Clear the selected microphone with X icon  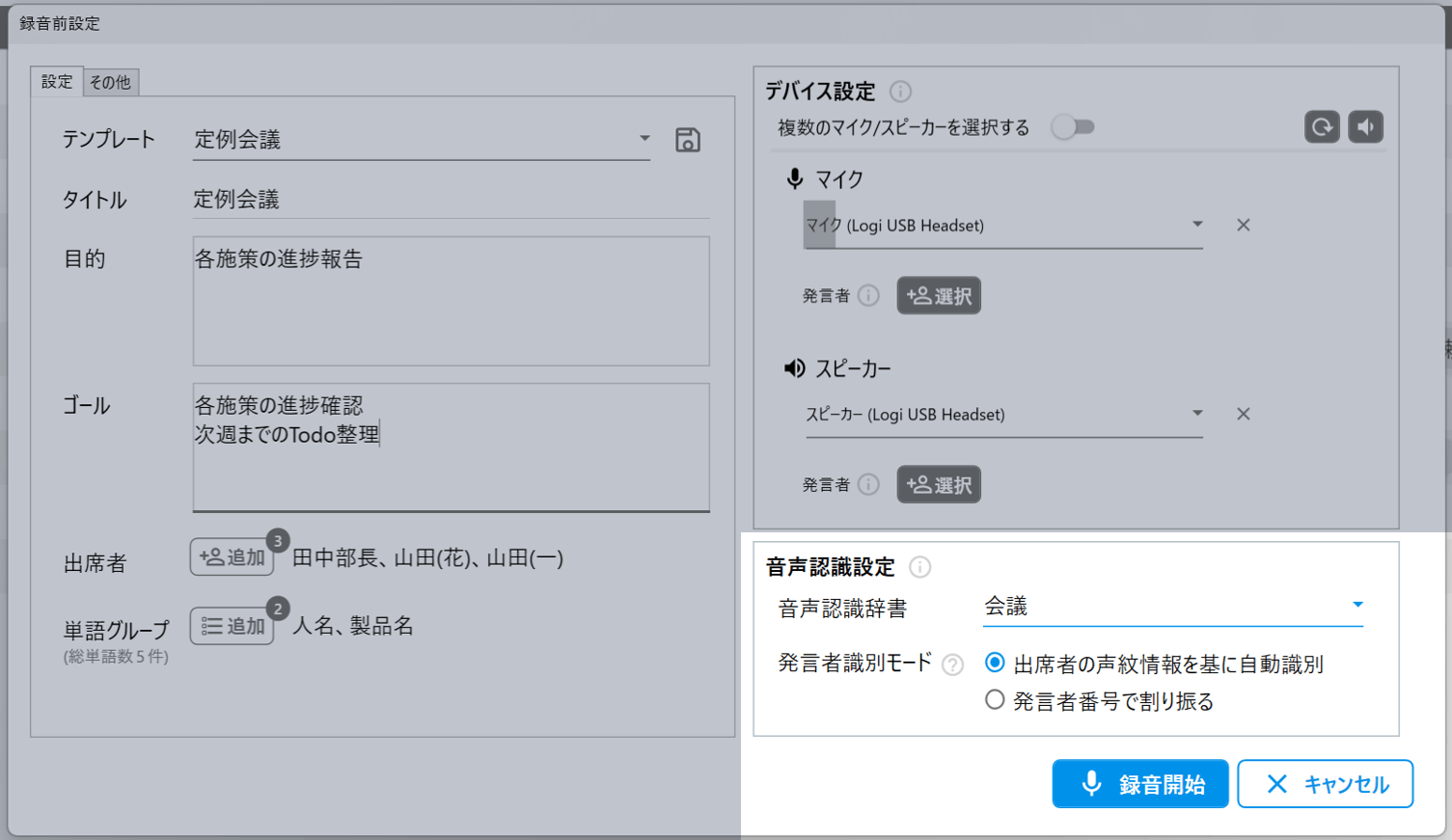1243,225
